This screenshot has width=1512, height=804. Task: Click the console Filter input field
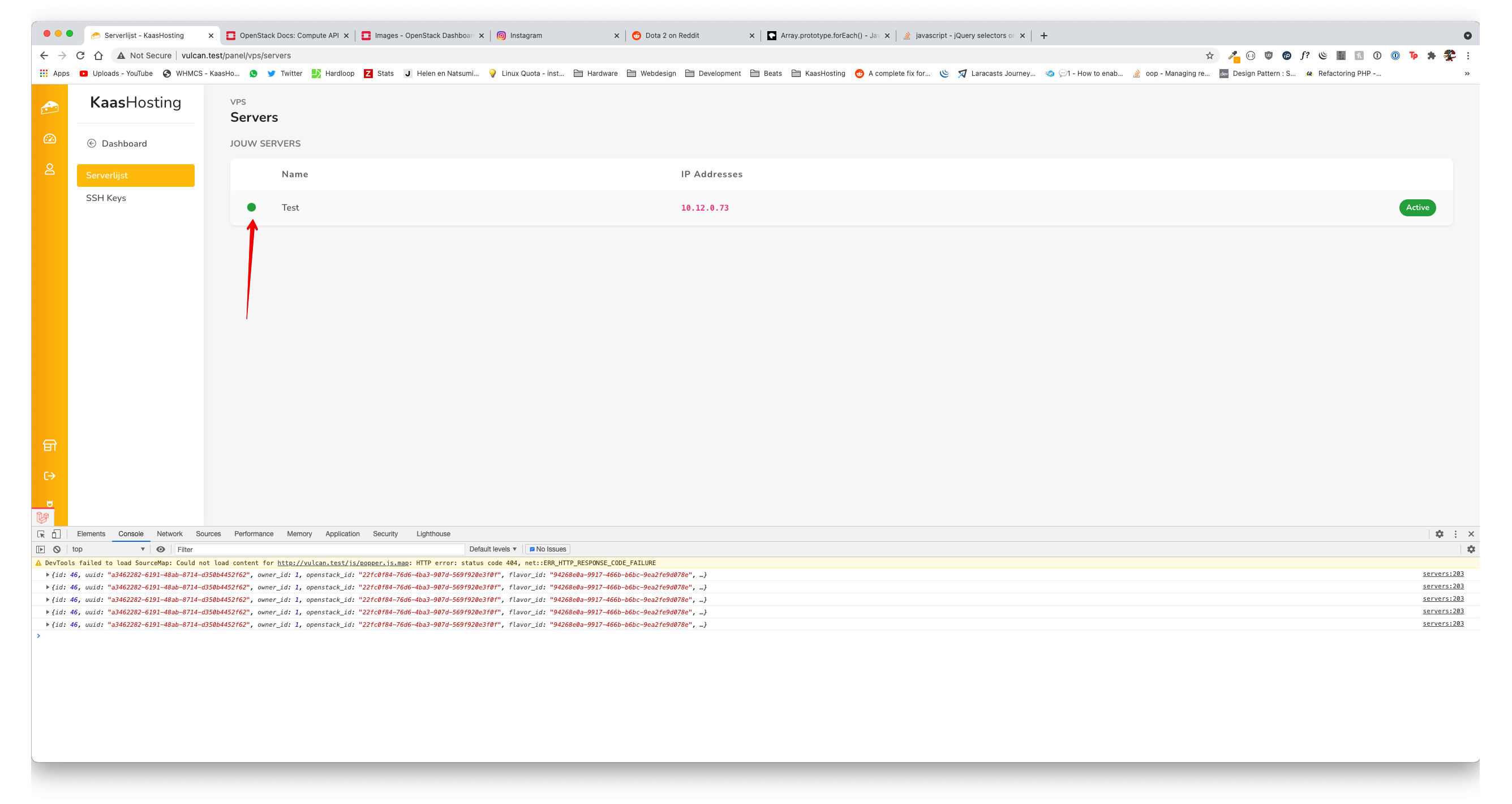[320, 549]
